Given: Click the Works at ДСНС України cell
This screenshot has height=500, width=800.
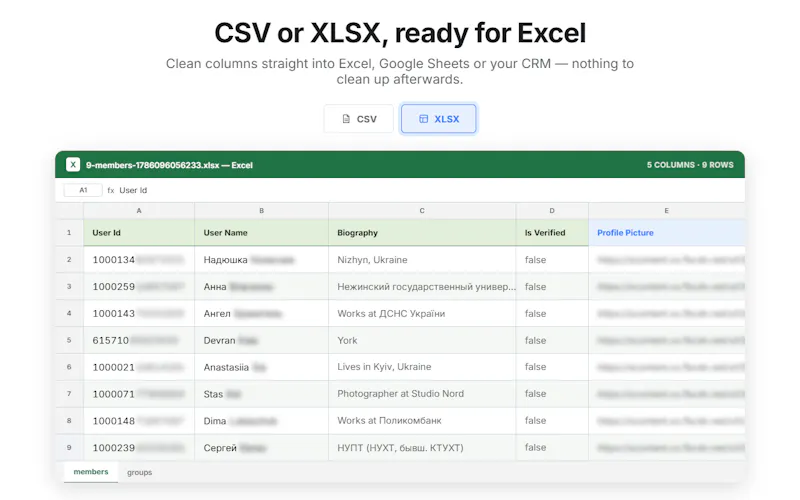Looking at the screenshot, I should coord(422,313).
